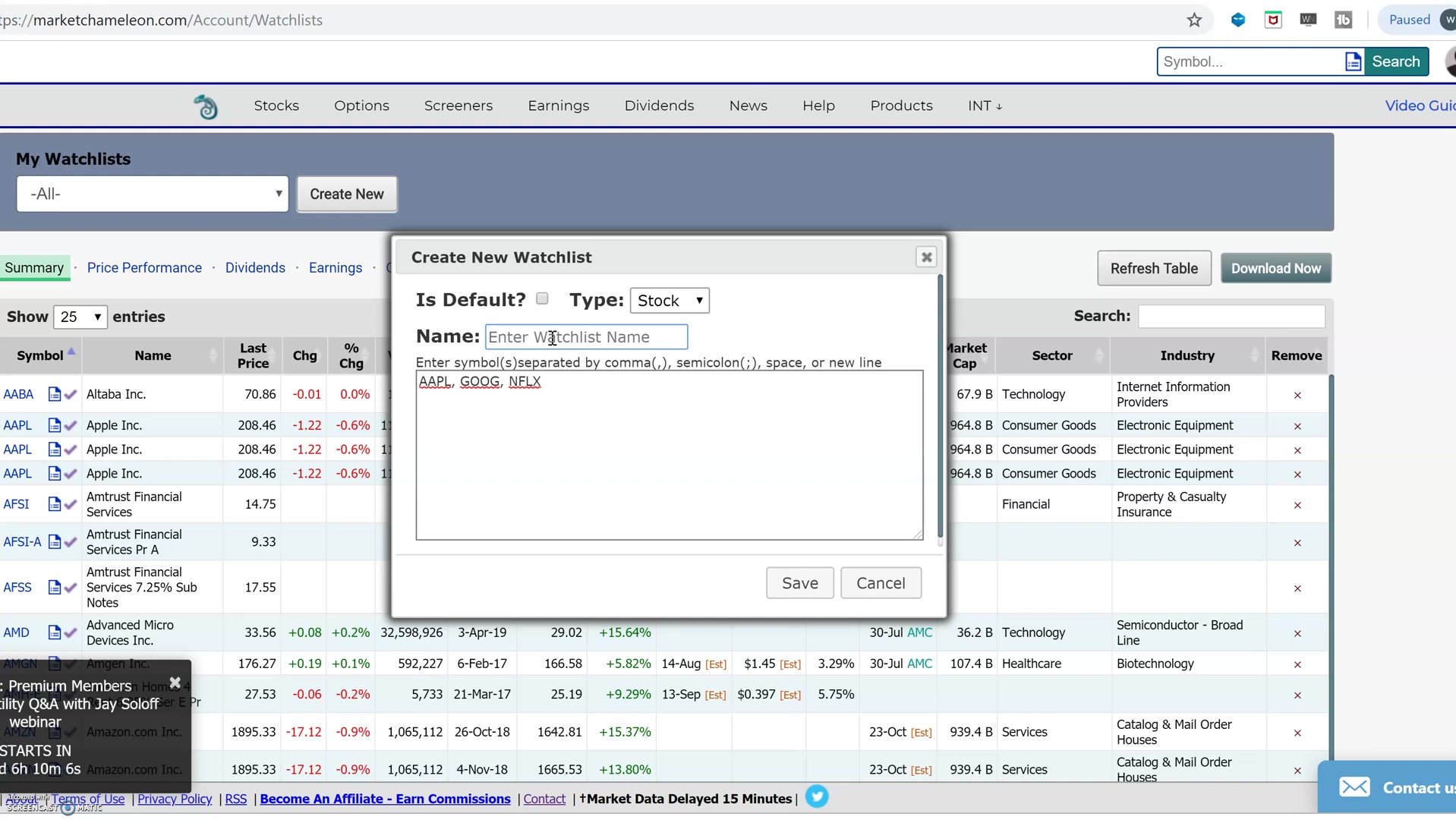Remove AMGN from the watchlist with its x icon
Viewport: 1456px width, 820px height.
pos(1298,664)
